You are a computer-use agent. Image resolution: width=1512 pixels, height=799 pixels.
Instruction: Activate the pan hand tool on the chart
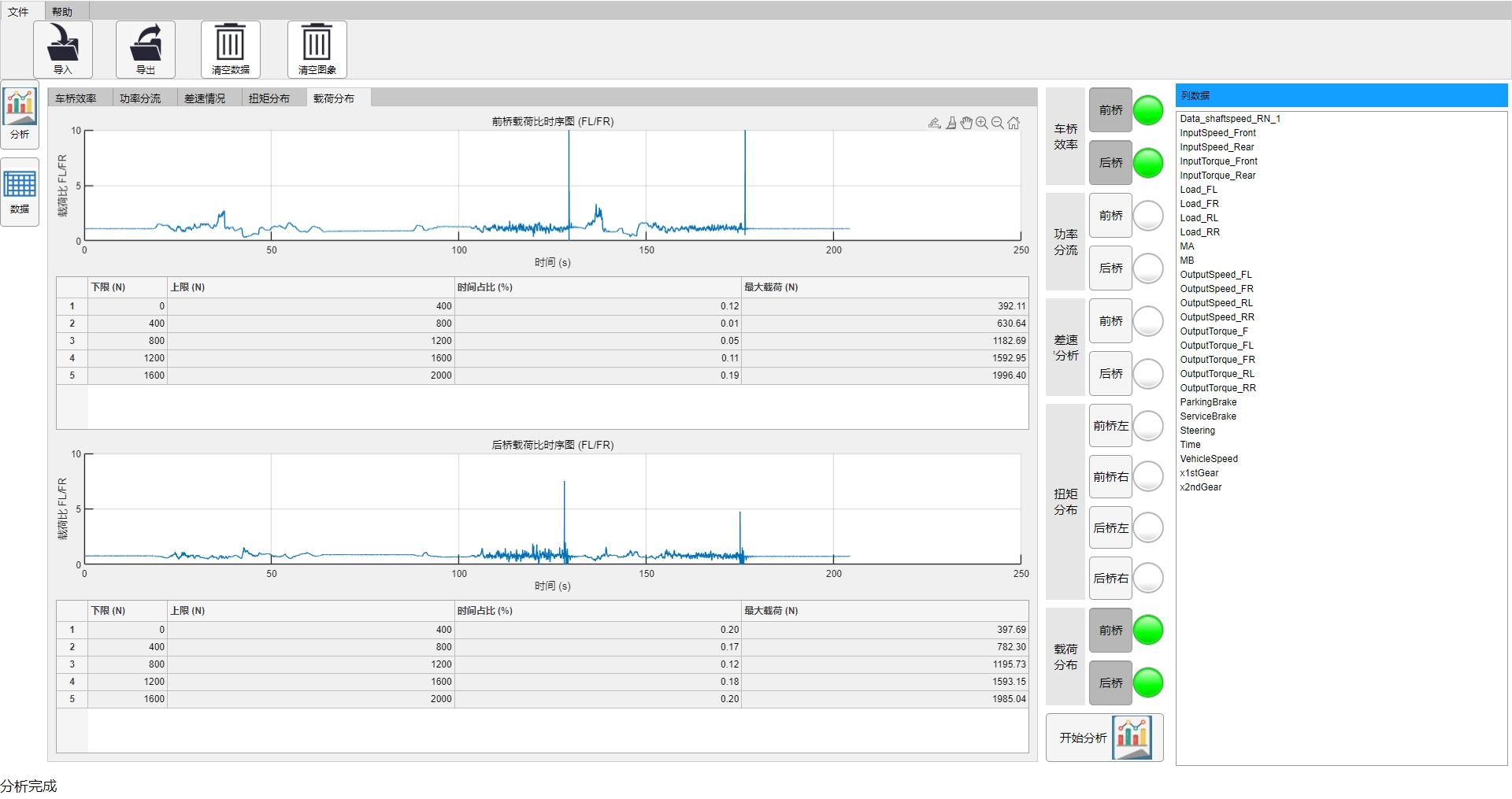pyautogui.click(x=966, y=123)
